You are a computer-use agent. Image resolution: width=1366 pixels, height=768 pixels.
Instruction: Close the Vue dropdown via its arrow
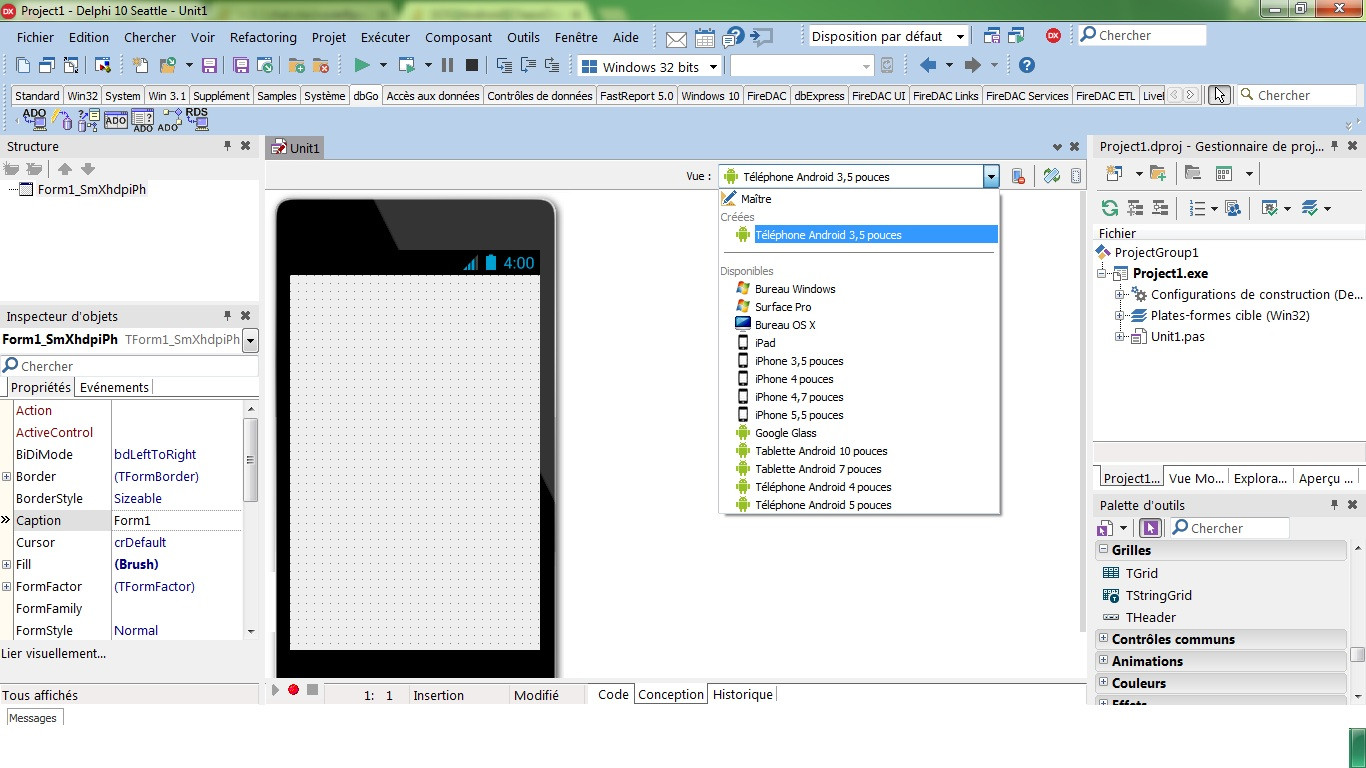pyautogui.click(x=991, y=177)
